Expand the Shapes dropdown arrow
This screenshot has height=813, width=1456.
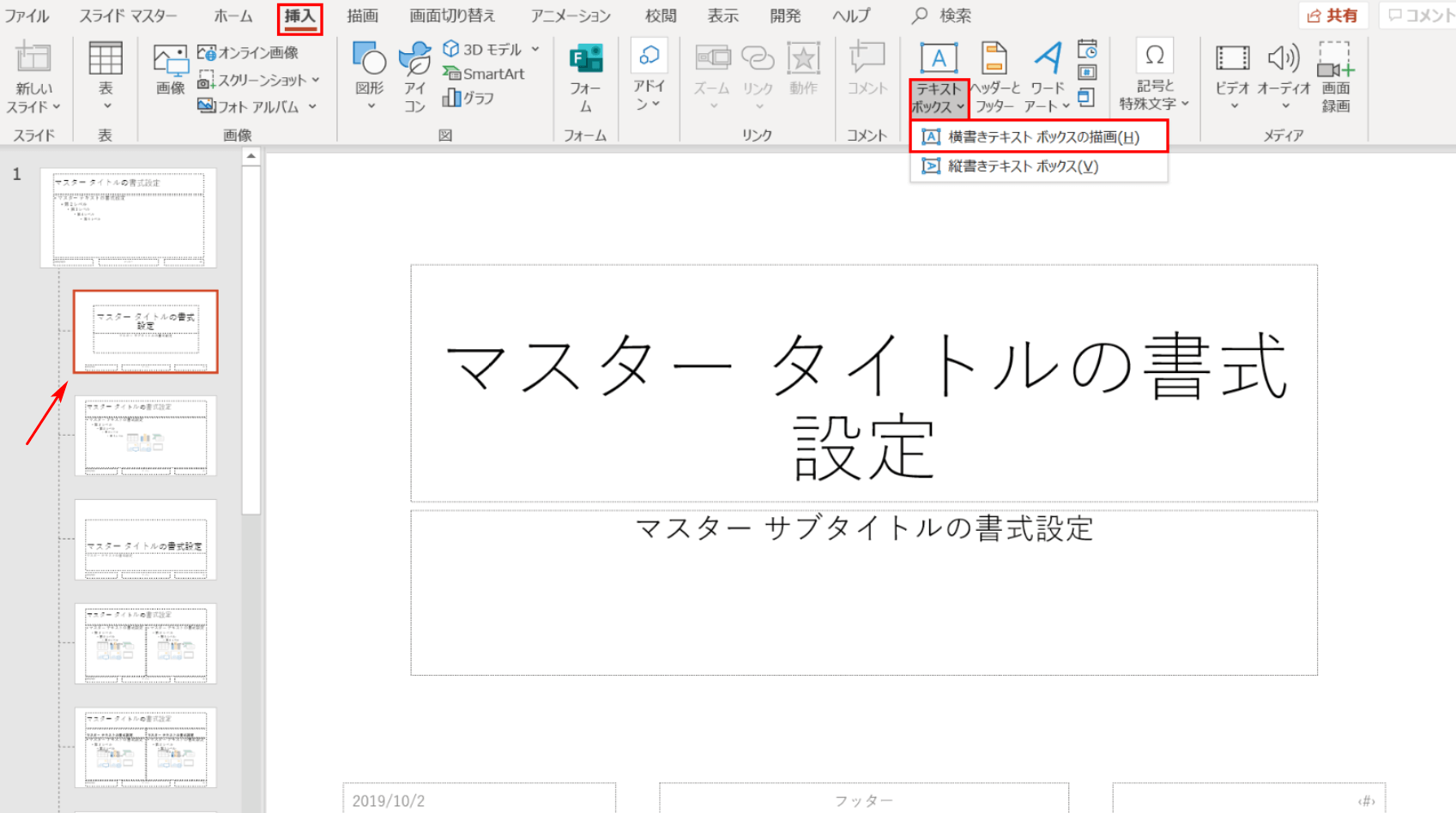tap(372, 106)
